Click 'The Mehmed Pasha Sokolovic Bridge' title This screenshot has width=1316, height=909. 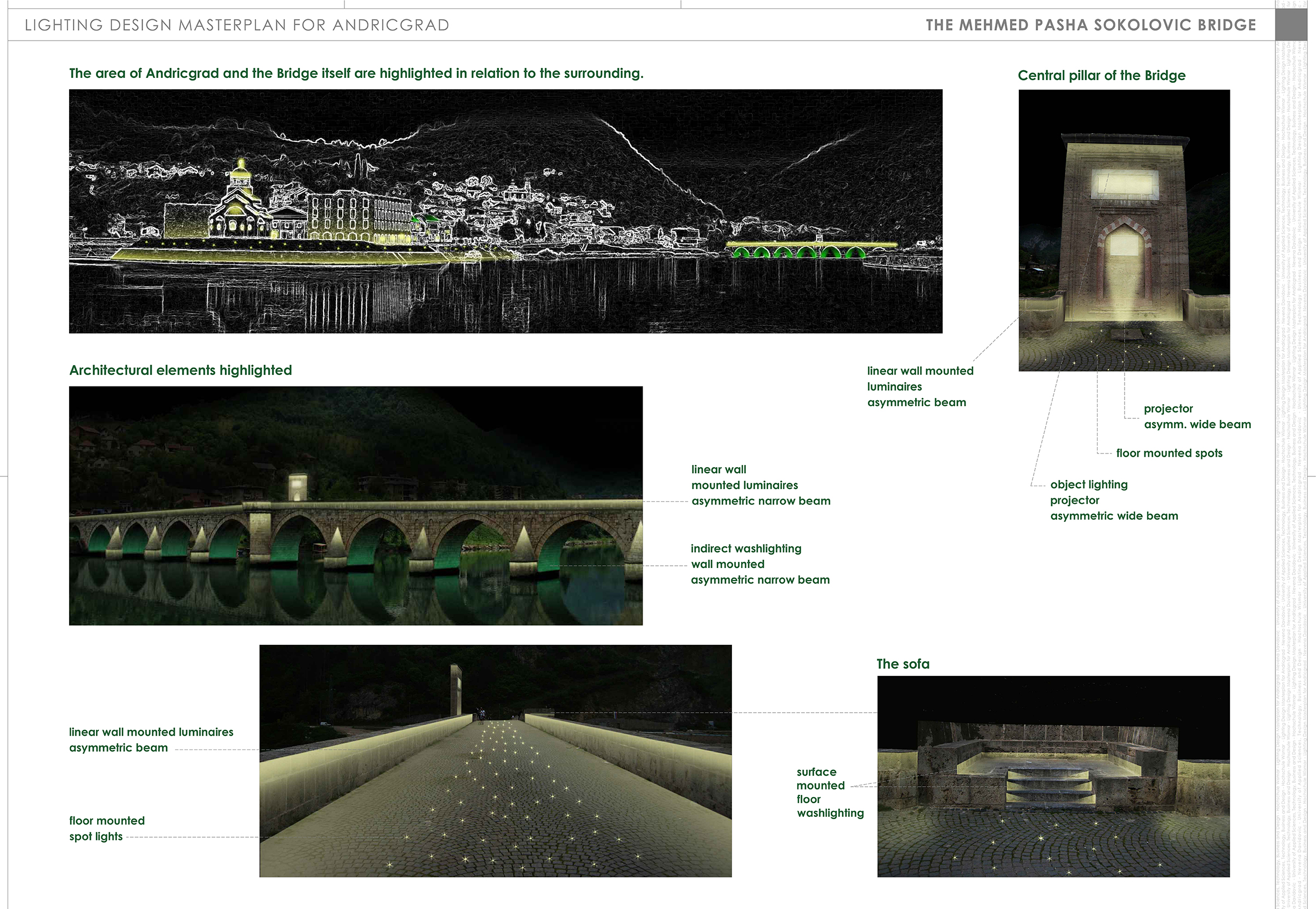coord(1091,25)
